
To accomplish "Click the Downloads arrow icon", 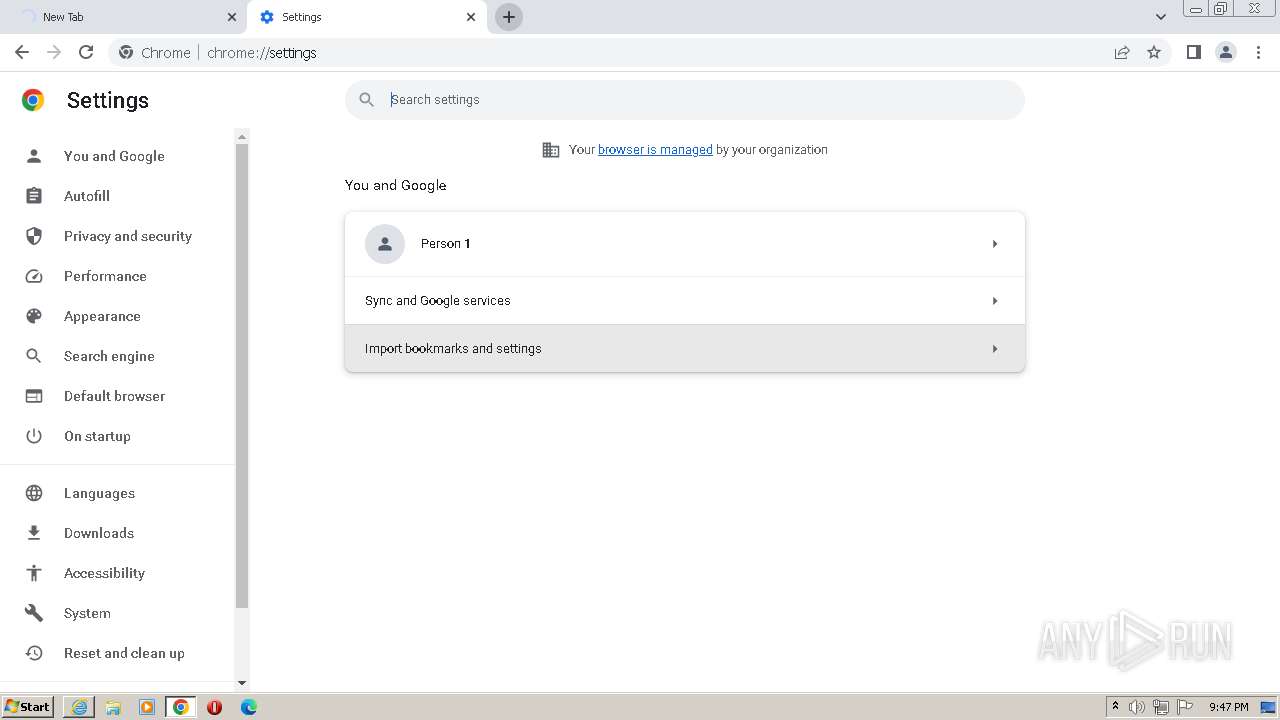I will (x=34, y=533).
